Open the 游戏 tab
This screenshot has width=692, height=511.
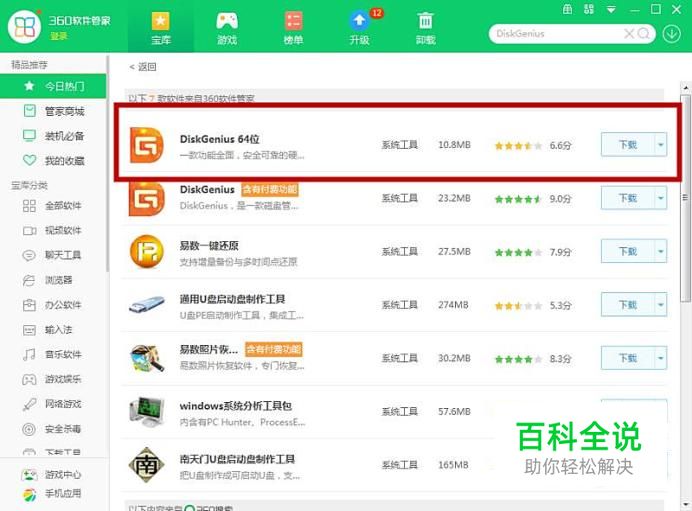(x=227, y=28)
